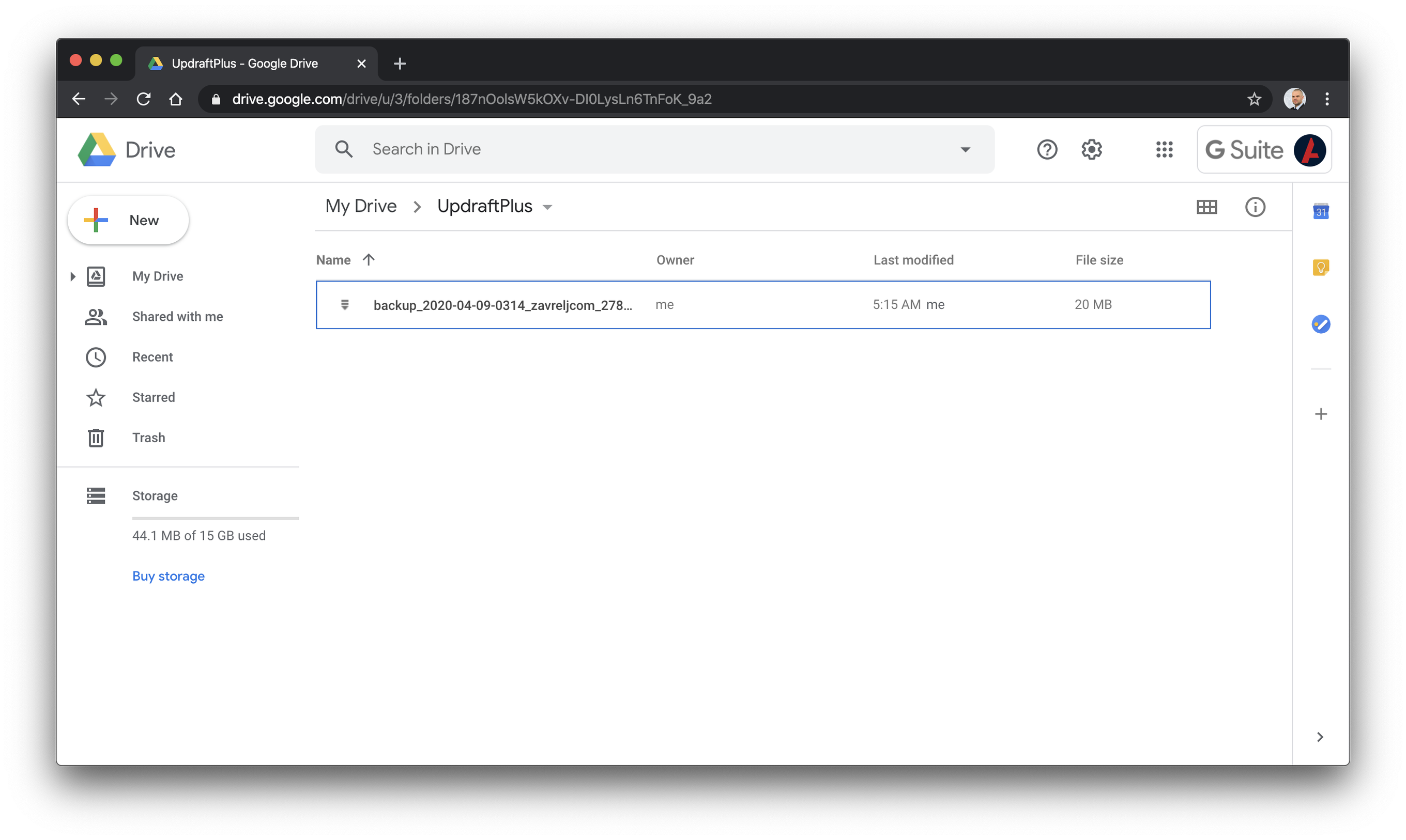Click the G Suite account button

coord(1264,150)
